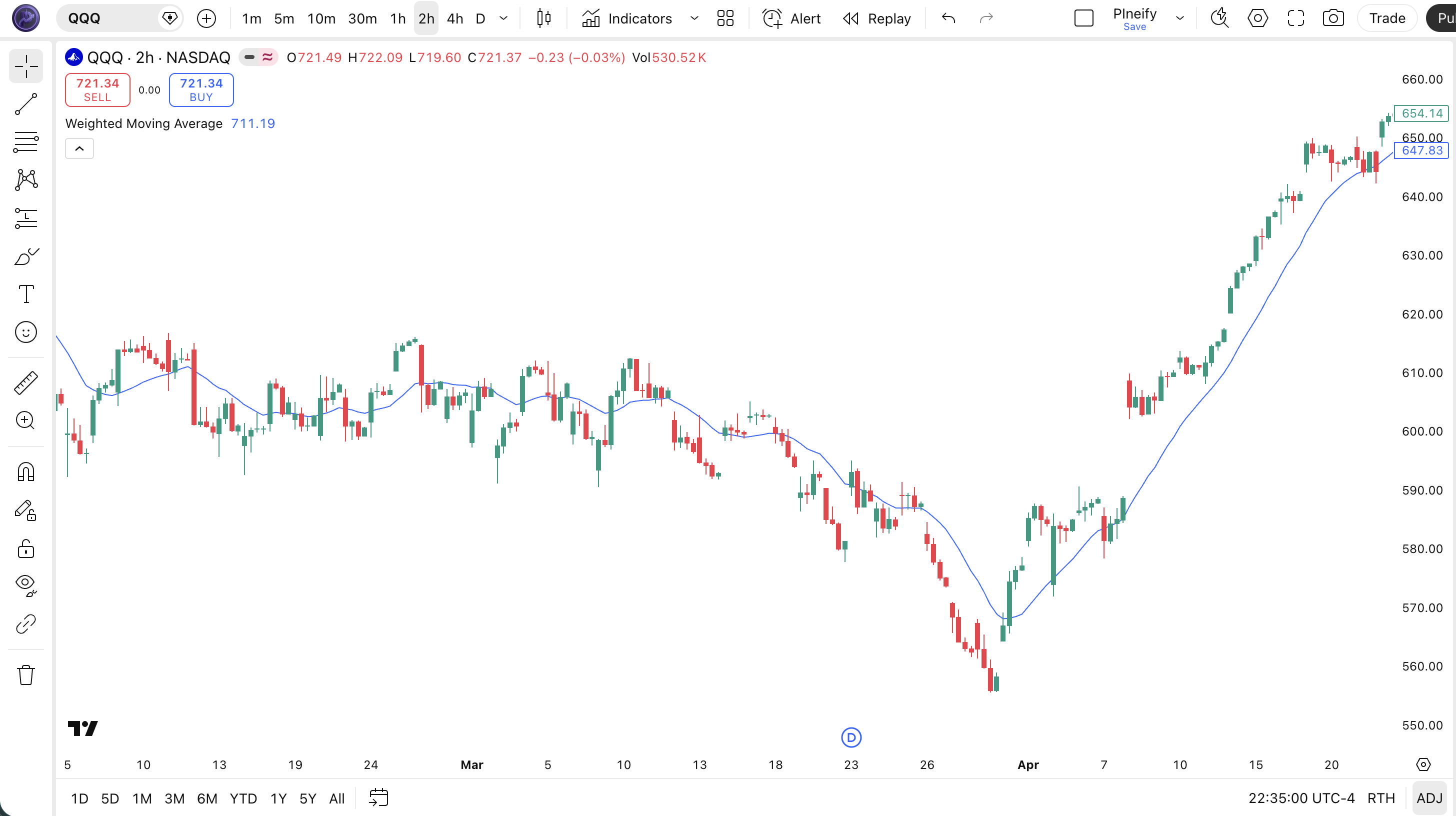Open the forecasting and measurement tools
1456x816 pixels.
[26, 218]
